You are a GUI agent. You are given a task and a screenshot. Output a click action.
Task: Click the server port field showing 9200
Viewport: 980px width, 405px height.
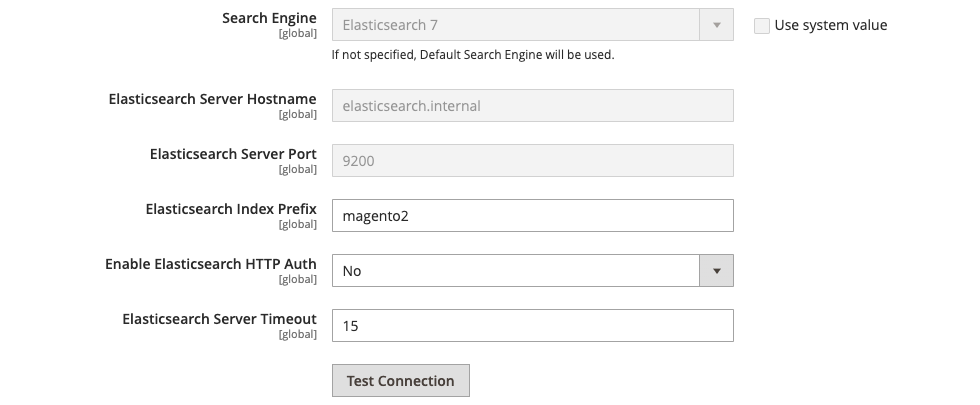tap(532, 161)
